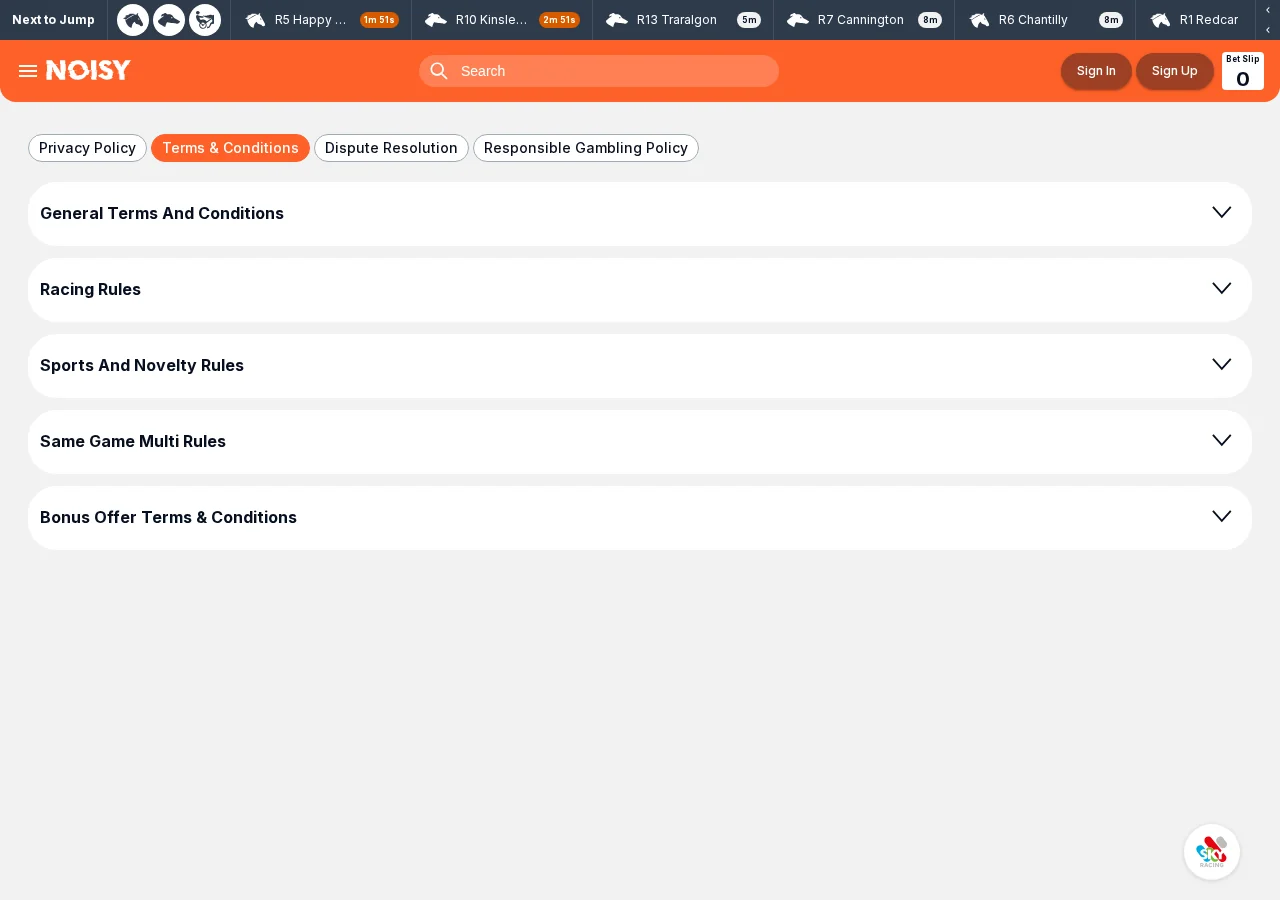This screenshot has width=1280, height=900.
Task: Toggle the horse racing filter icon
Action: 133,20
